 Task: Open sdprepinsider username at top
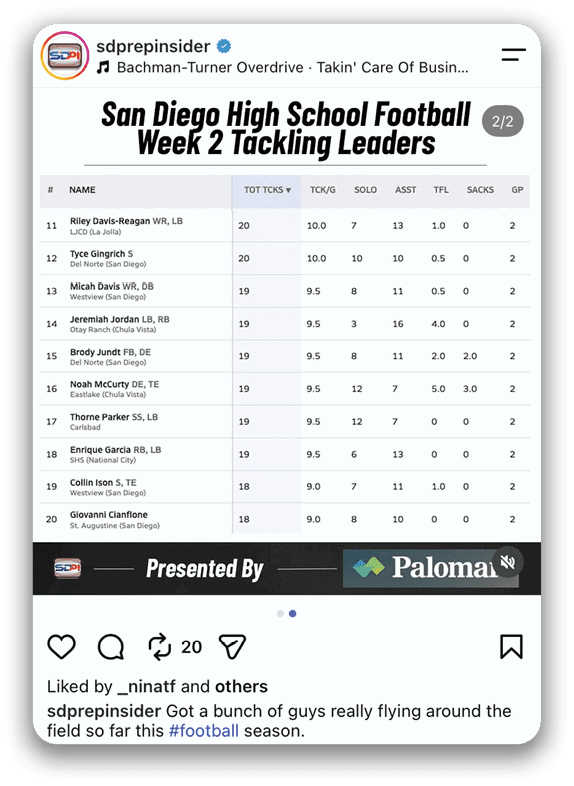point(153,46)
